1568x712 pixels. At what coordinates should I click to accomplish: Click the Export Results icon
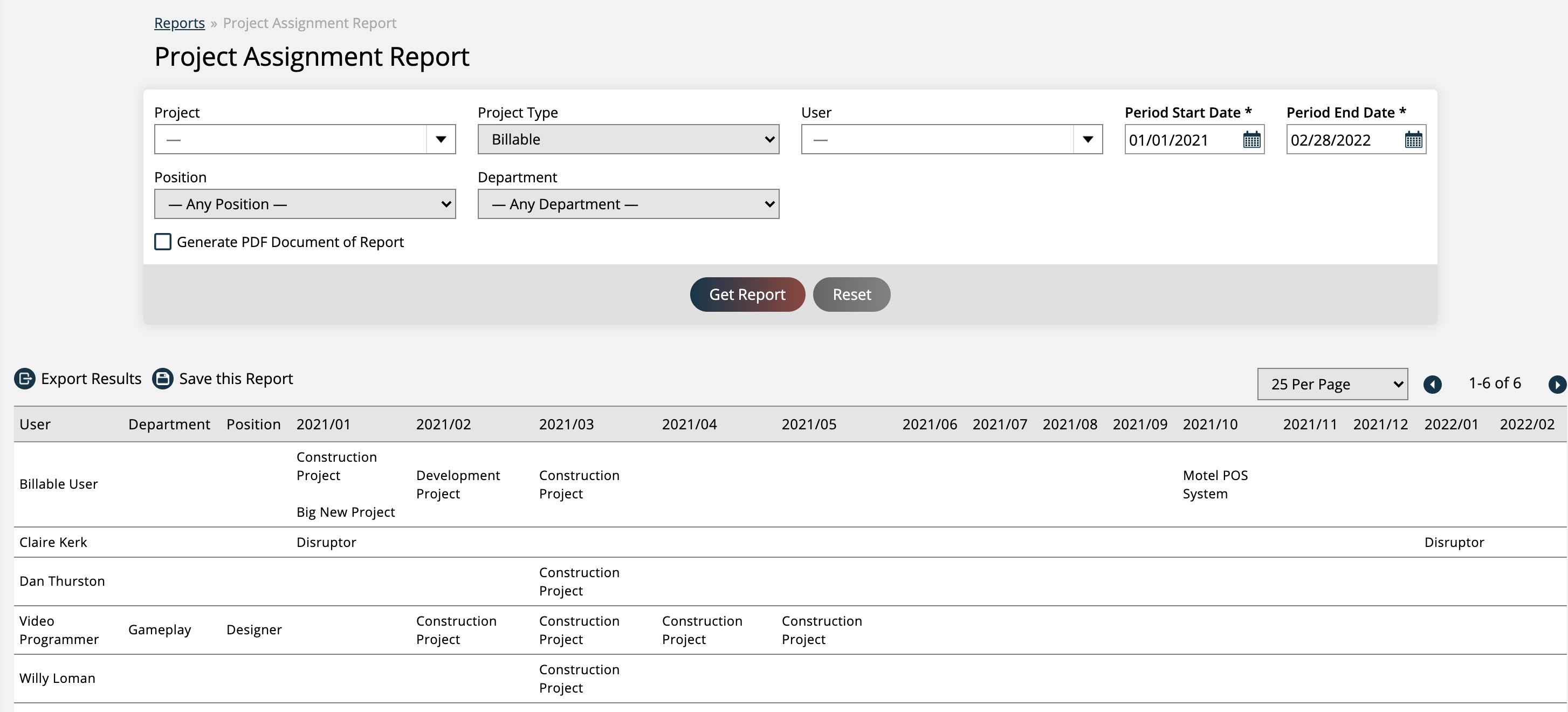pyautogui.click(x=24, y=378)
